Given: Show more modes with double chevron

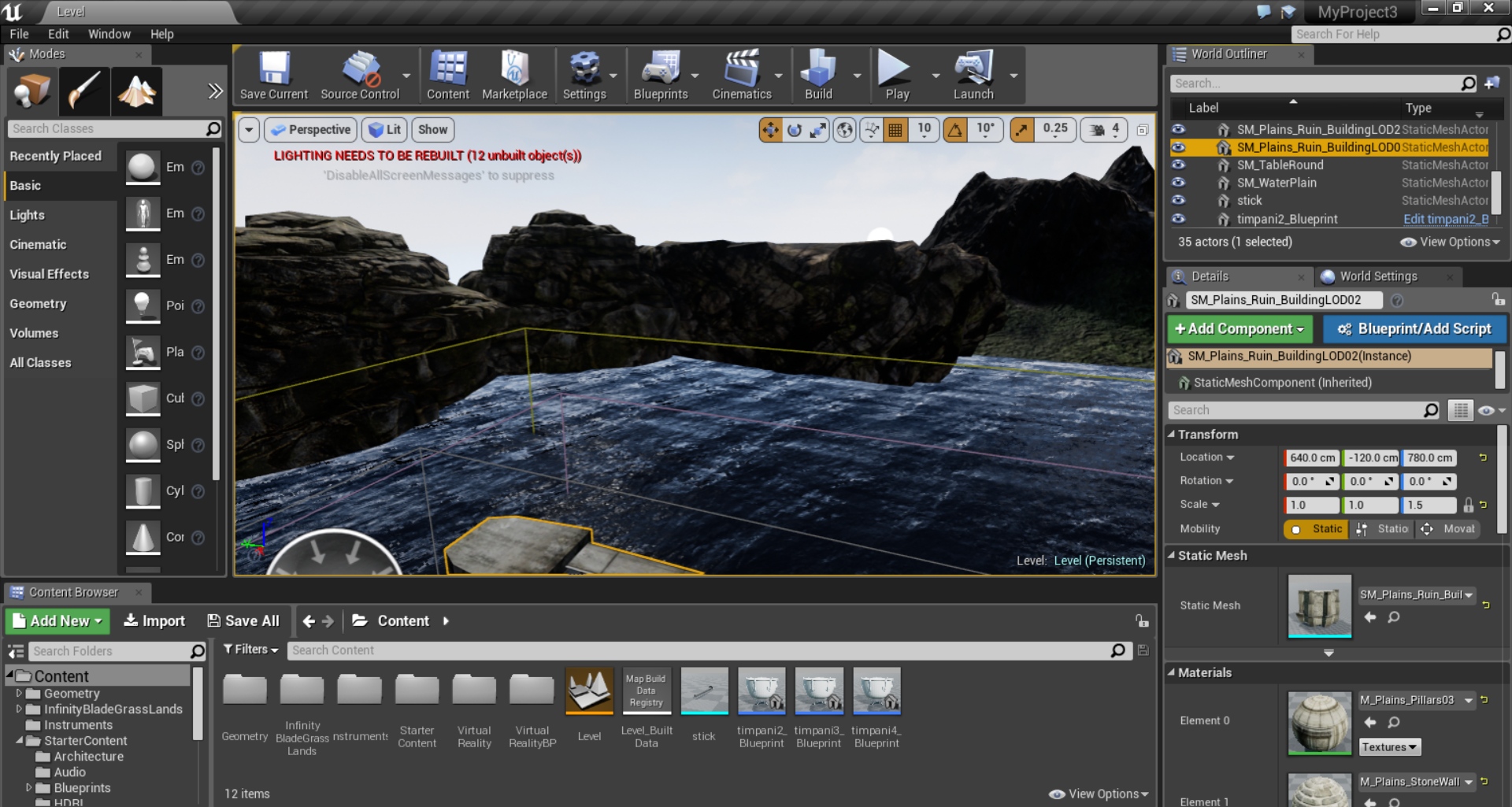Looking at the screenshot, I should 215,91.
